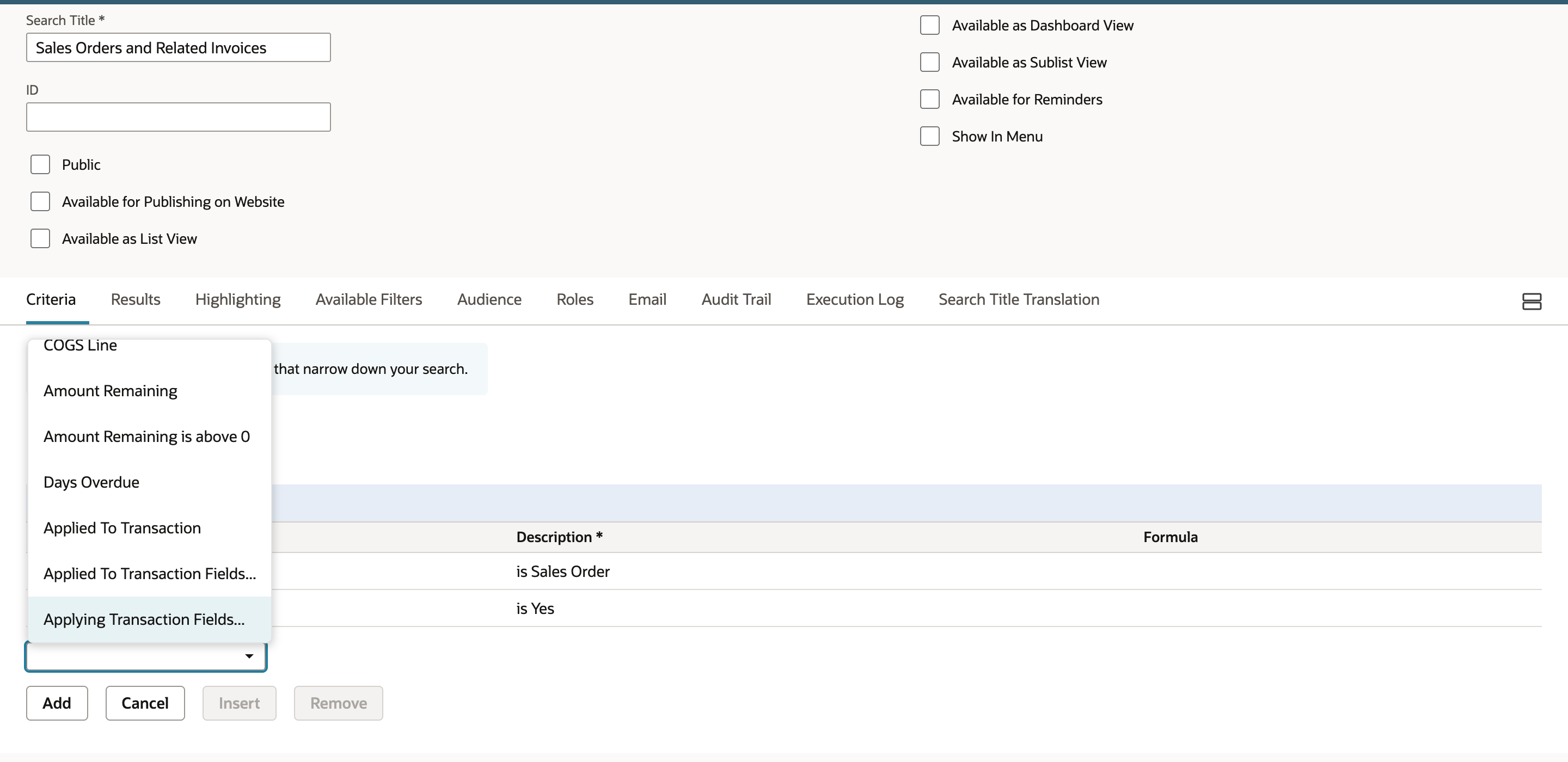
Task: Pick Applying Transaction Fields... option
Action: coord(149,619)
